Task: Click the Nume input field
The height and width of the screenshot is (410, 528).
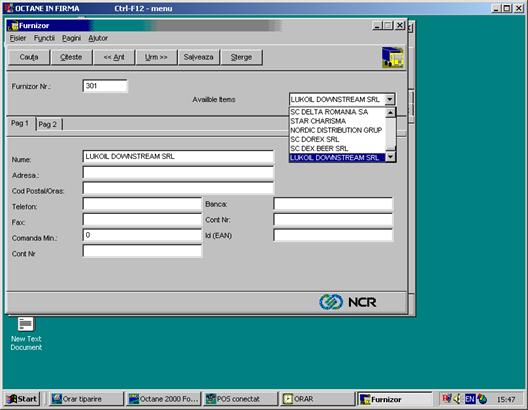Action: point(178,157)
